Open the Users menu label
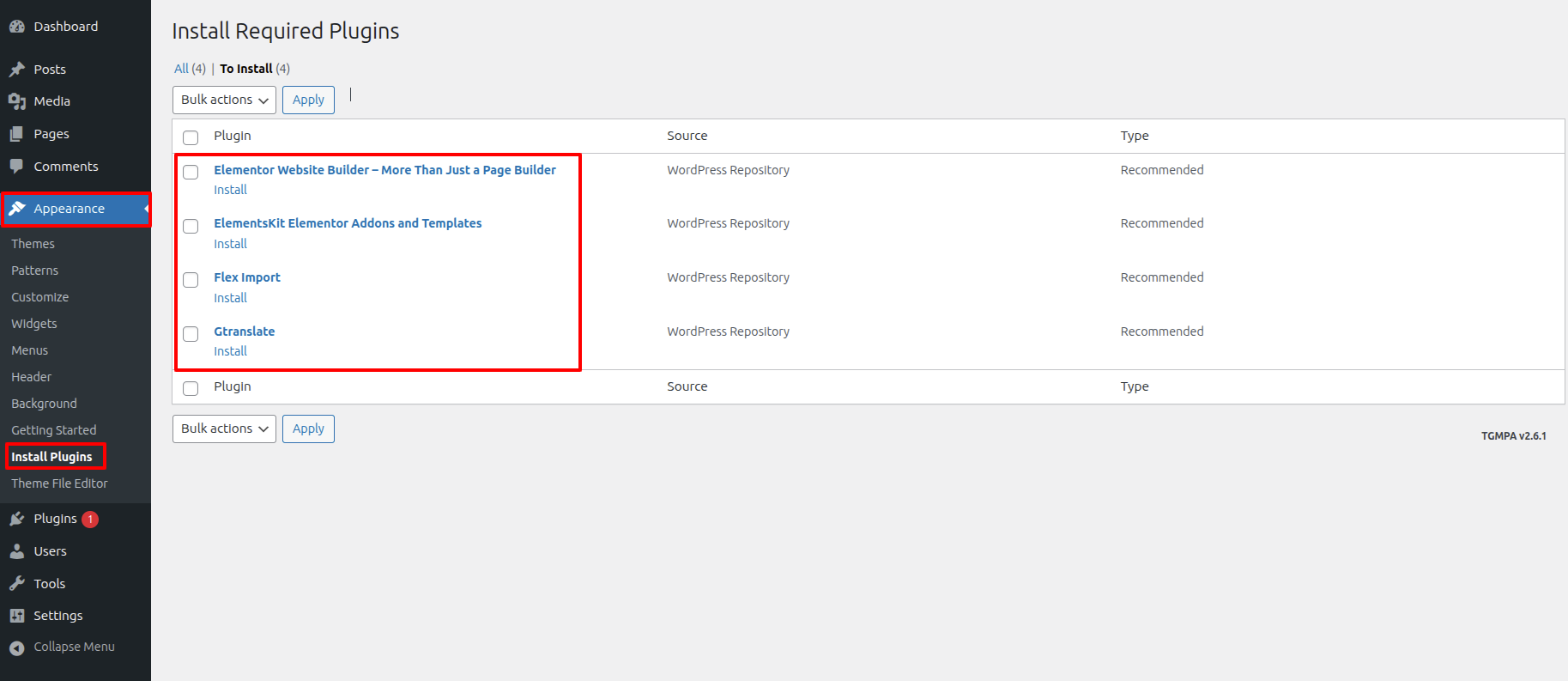This screenshot has height=681, width=1568. pyautogui.click(x=50, y=551)
